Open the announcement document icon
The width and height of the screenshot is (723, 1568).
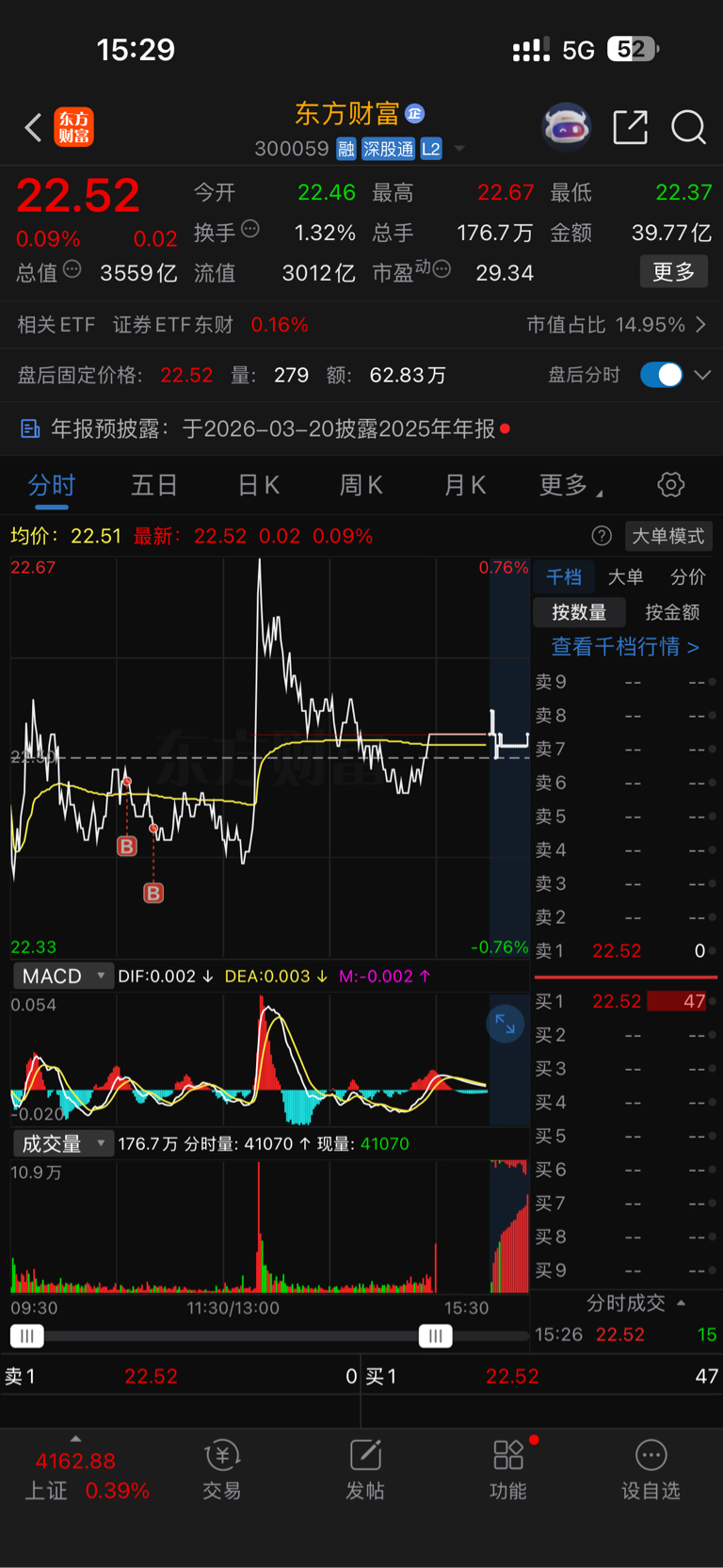[x=30, y=429]
